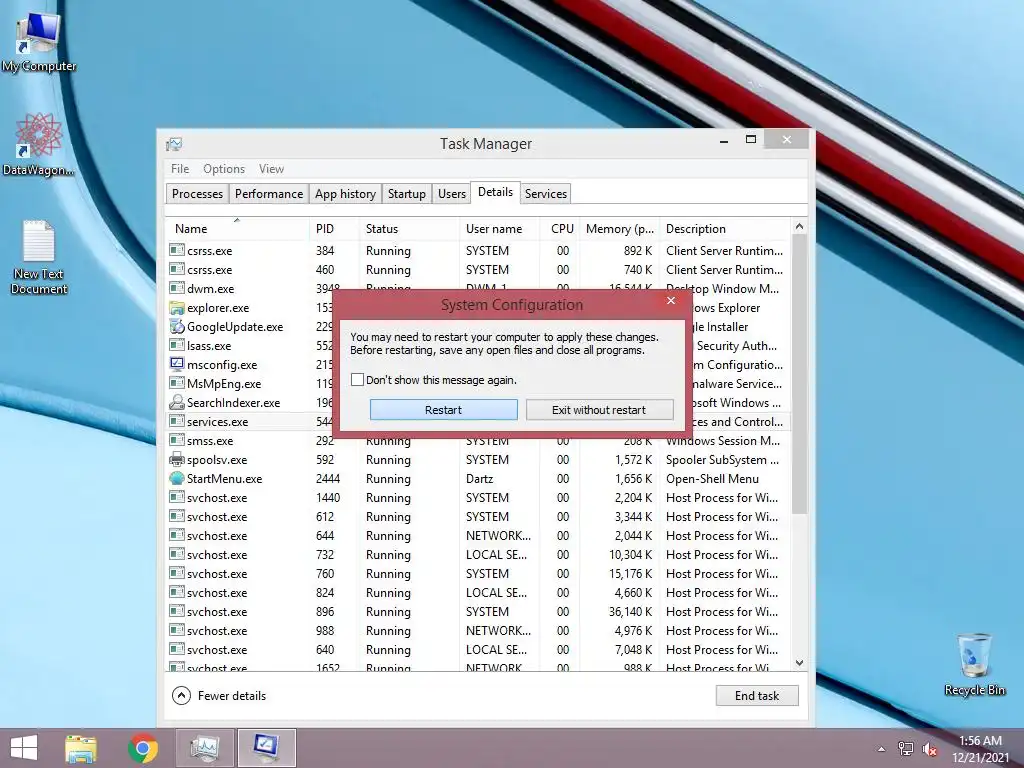Click the process list scroll down arrow
Image resolution: width=1024 pixels, height=768 pixels.
[x=799, y=663]
